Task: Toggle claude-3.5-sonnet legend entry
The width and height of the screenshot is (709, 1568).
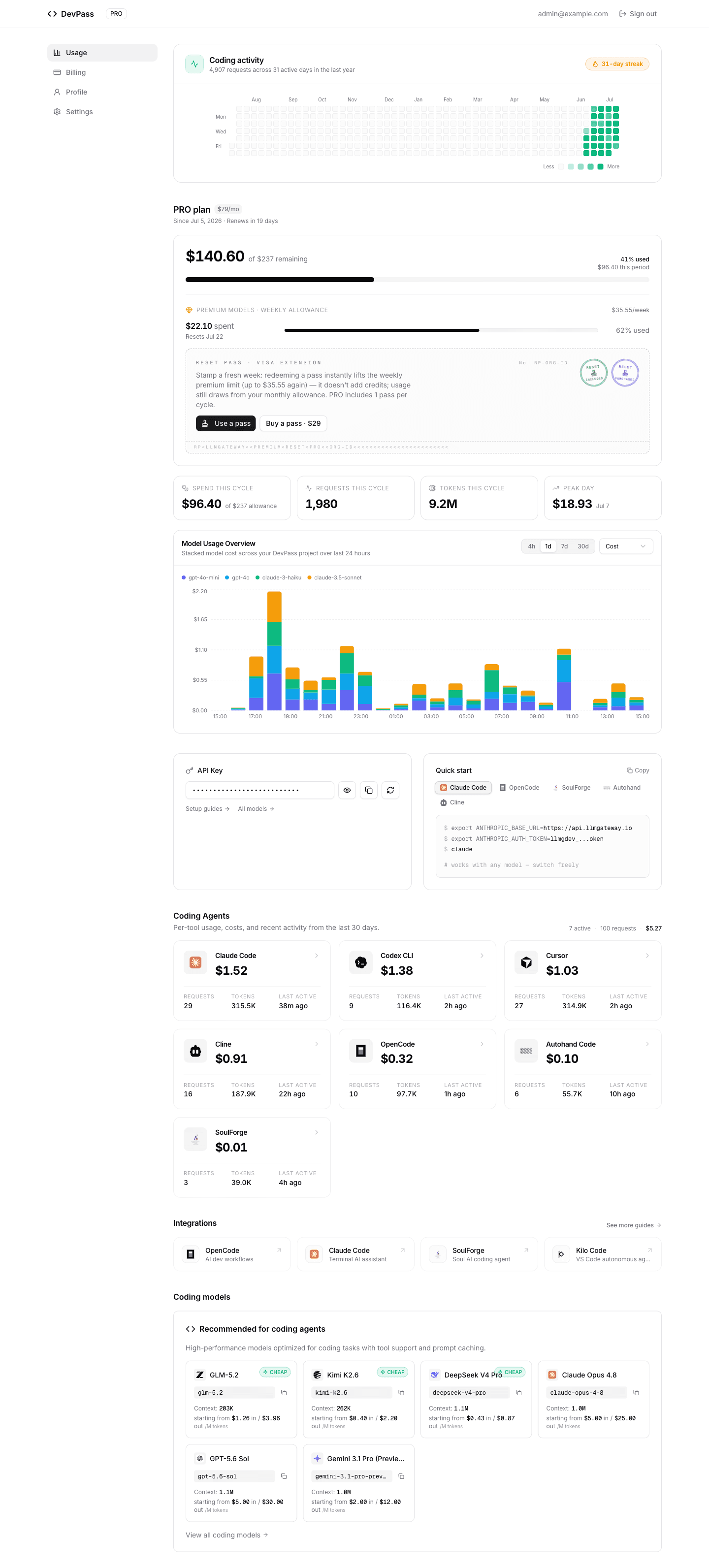Action: pyautogui.click(x=334, y=577)
